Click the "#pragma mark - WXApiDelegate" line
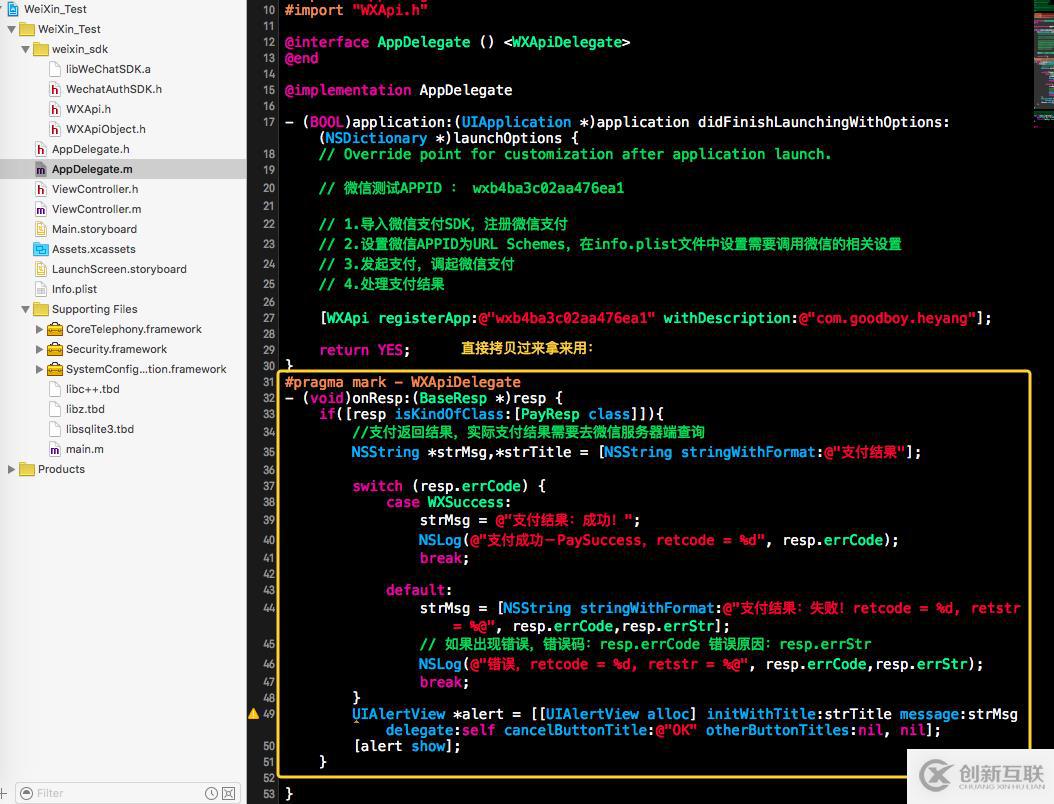This screenshot has height=804, width=1054. click(x=403, y=383)
